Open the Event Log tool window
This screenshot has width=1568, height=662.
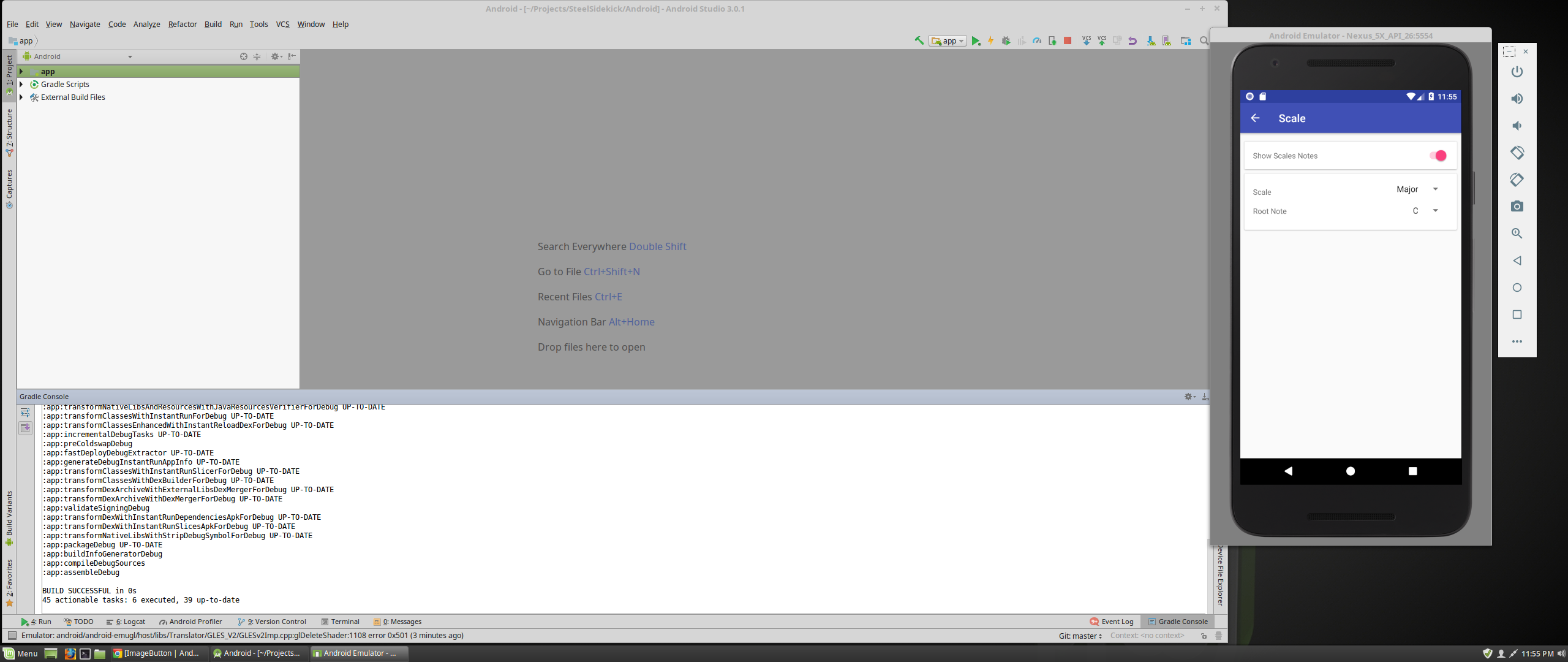click(x=1112, y=622)
